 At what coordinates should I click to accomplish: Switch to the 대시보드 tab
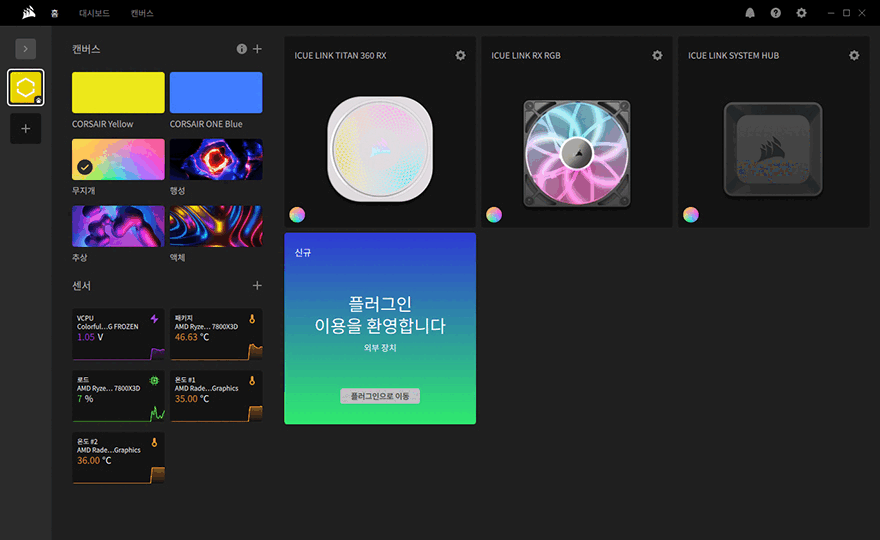94,13
